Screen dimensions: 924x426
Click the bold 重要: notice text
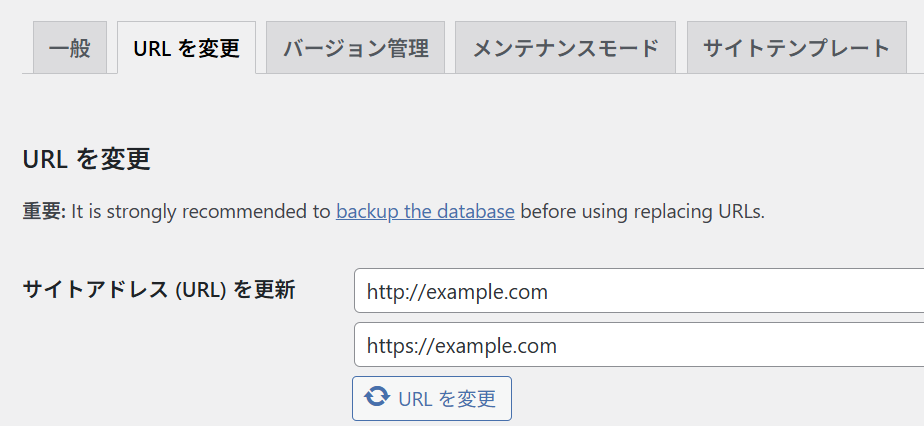click(x=44, y=212)
